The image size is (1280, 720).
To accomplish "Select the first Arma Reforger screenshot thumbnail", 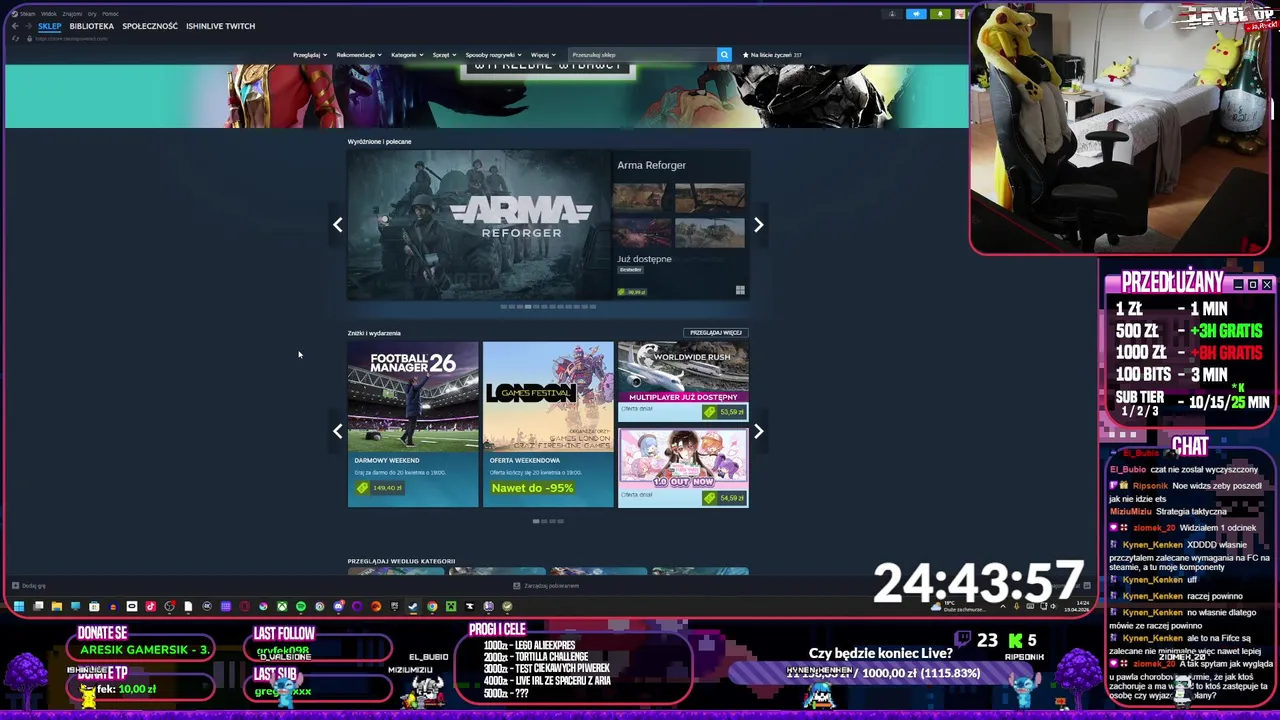I will (x=643, y=197).
